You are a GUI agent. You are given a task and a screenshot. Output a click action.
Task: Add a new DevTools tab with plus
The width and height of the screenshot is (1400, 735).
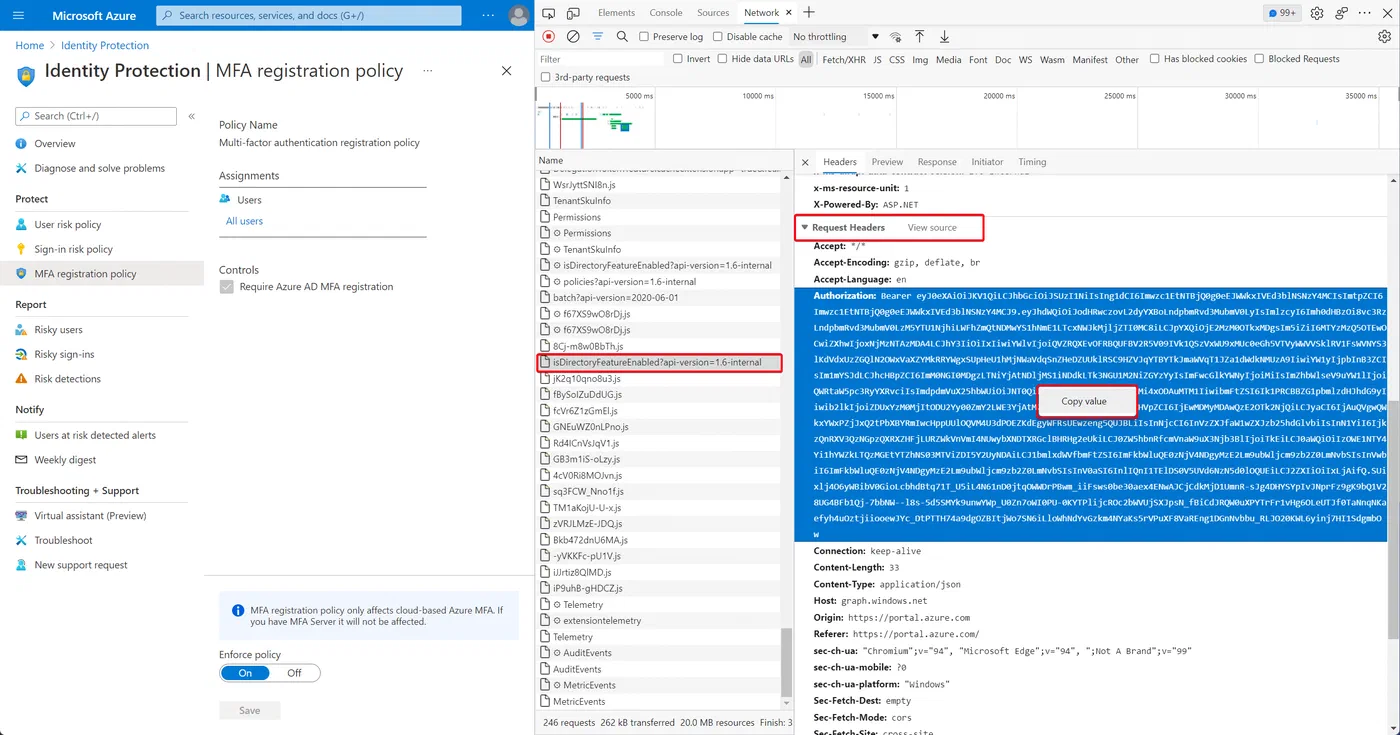point(809,13)
